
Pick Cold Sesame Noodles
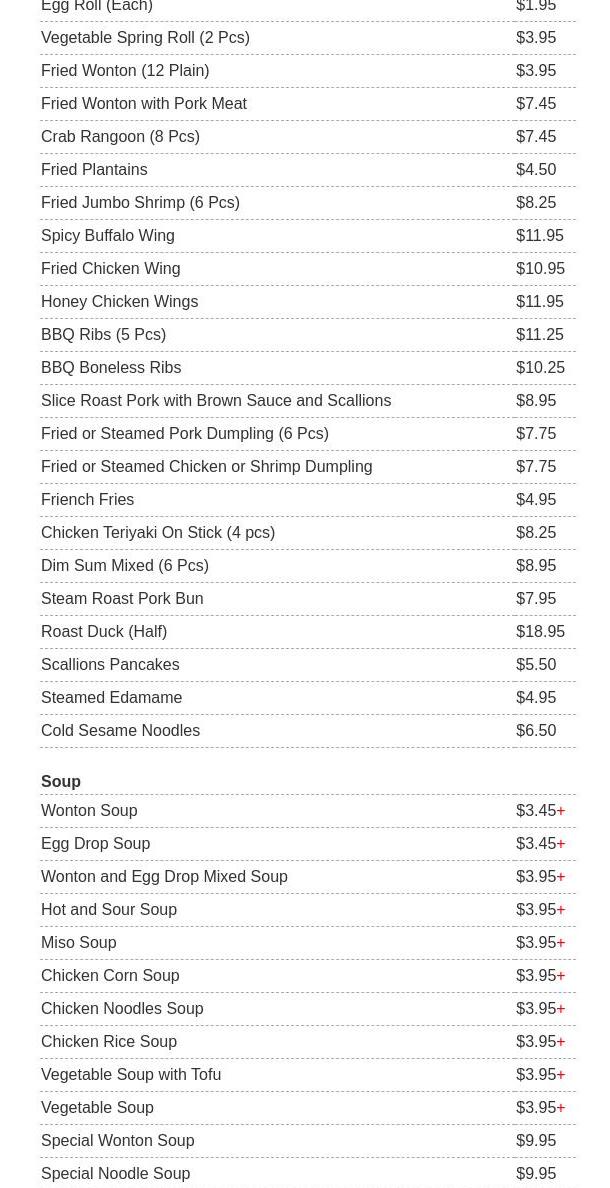tap(308, 730)
